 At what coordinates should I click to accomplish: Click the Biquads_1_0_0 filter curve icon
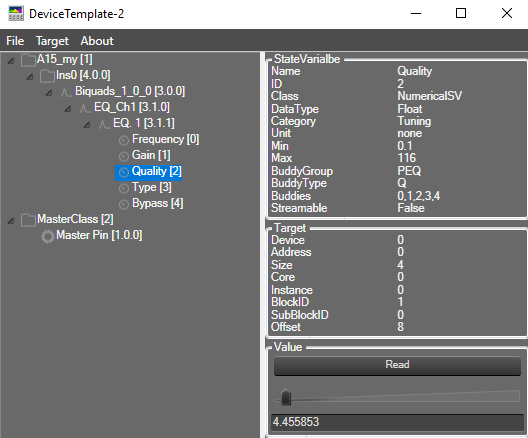coord(66,92)
